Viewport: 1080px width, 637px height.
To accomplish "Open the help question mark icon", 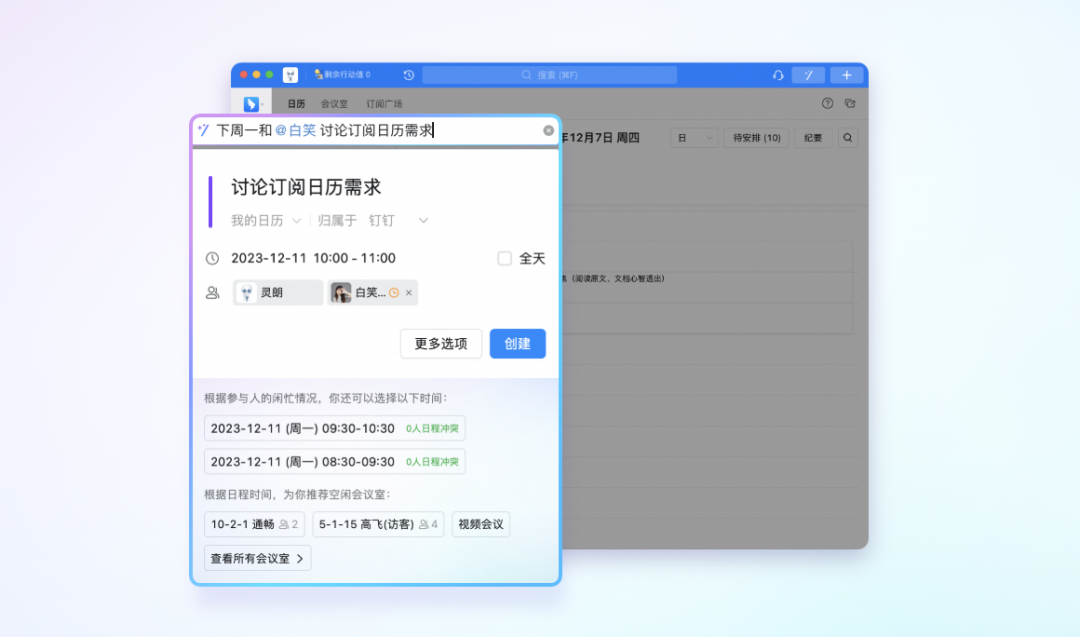I will coord(827,103).
